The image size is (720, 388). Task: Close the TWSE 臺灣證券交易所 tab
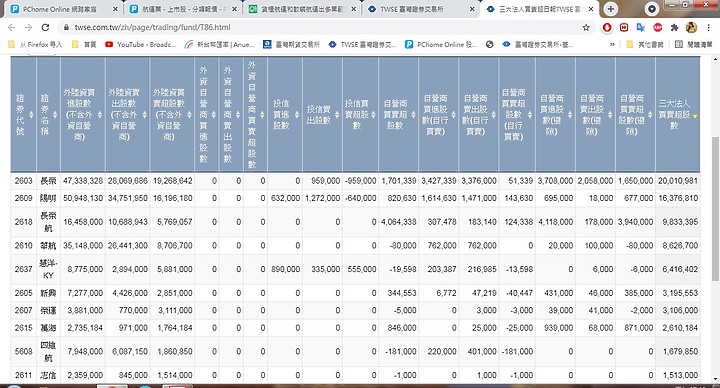tap(472, 9)
